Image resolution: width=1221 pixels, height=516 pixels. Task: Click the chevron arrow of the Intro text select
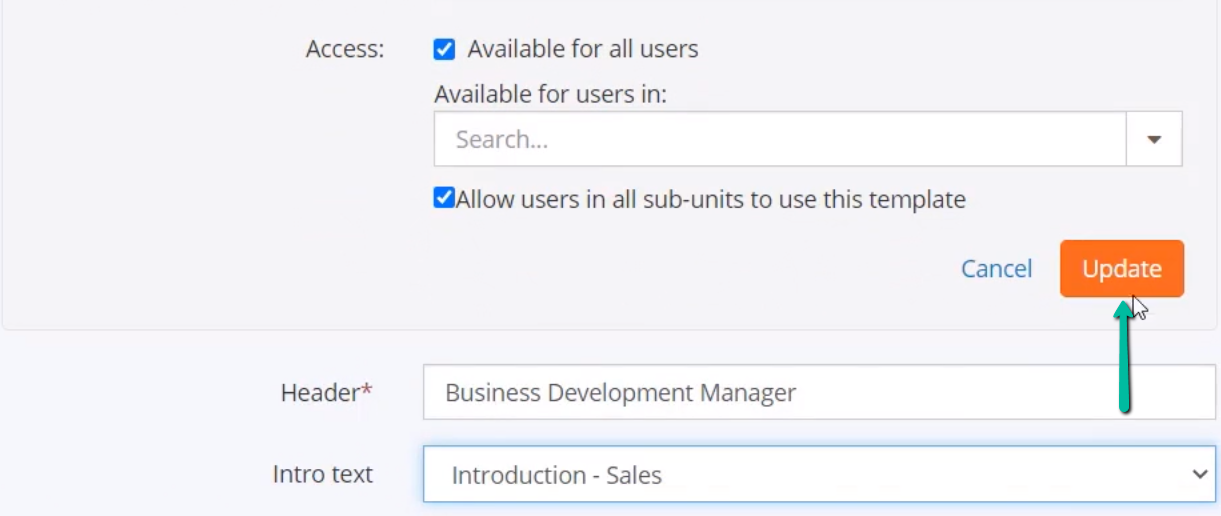pyautogui.click(x=1201, y=475)
